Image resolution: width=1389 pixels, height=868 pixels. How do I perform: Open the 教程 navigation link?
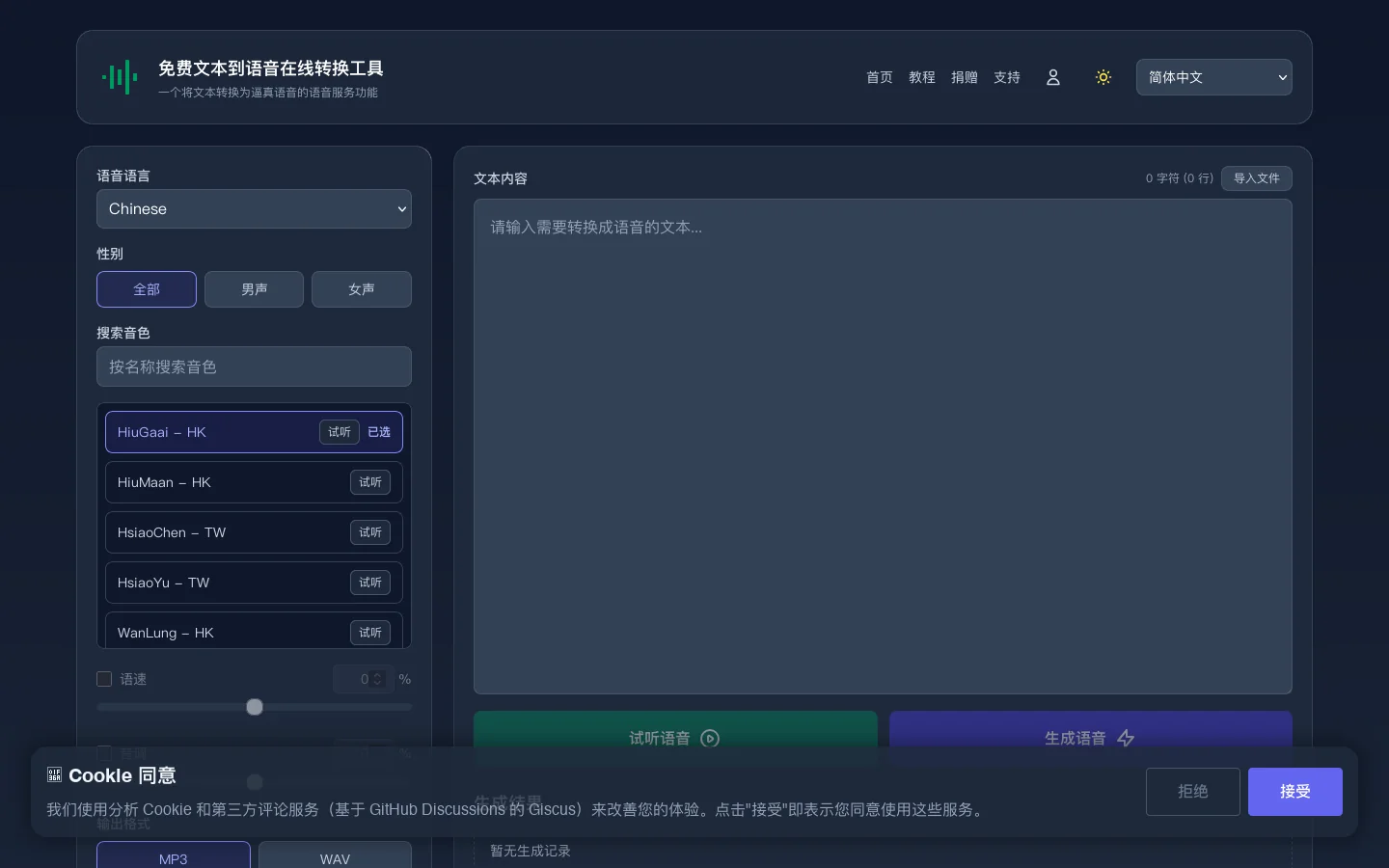coord(922,77)
